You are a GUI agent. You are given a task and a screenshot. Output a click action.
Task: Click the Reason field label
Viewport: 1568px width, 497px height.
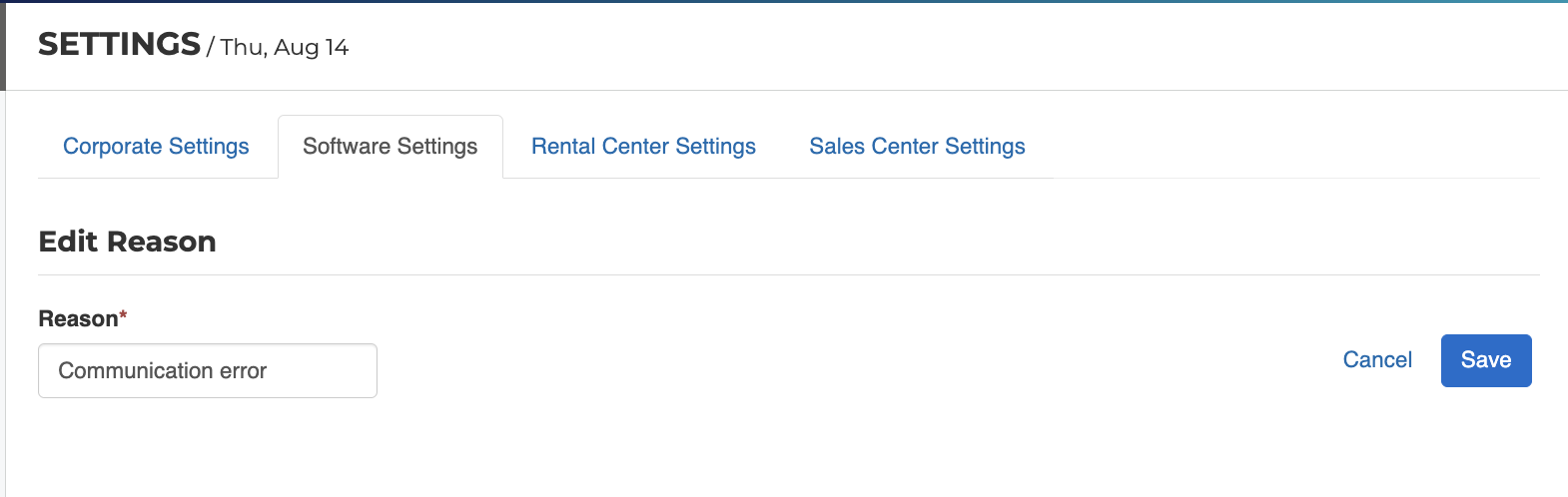(x=78, y=319)
